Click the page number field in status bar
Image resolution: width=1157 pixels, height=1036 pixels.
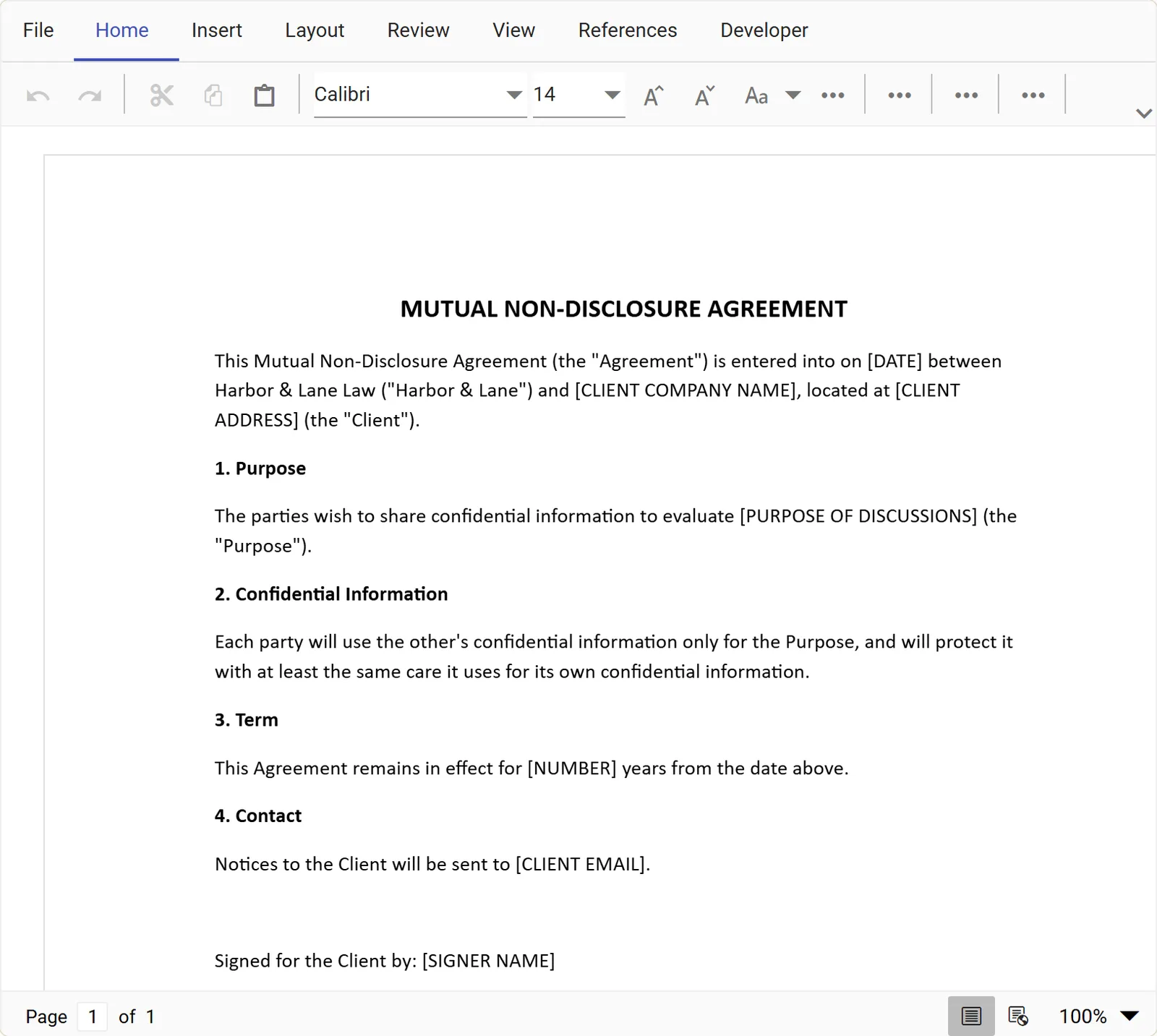coord(93,1016)
